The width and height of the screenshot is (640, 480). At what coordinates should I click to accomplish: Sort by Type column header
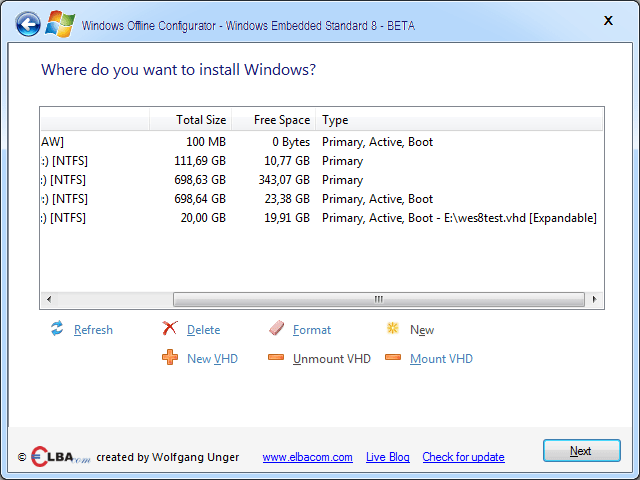(459, 120)
